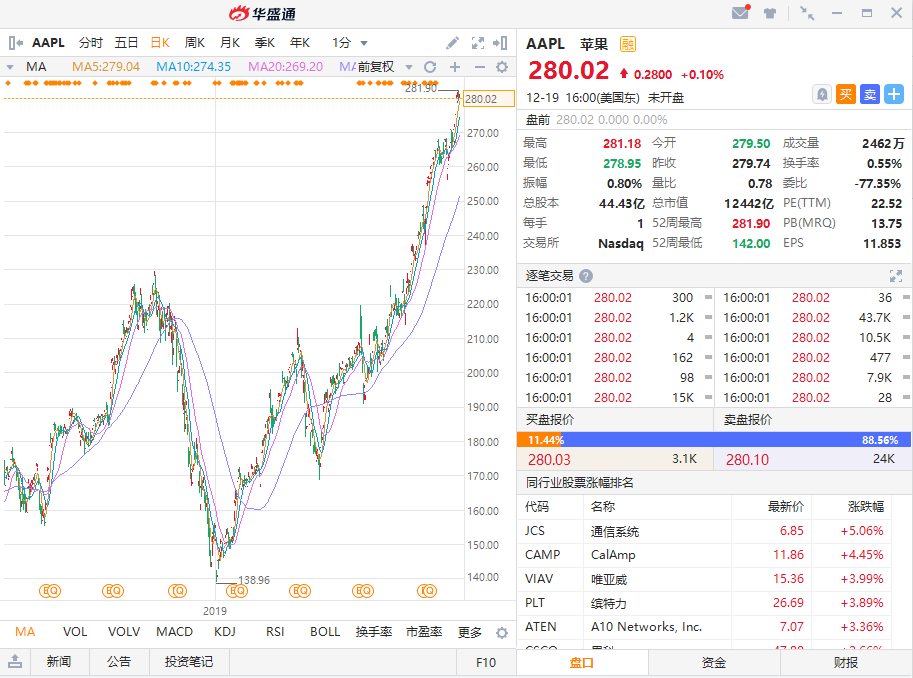This screenshot has width=913, height=678.
Task: Switch to 分时 intraday chart
Action: [x=91, y=43]
